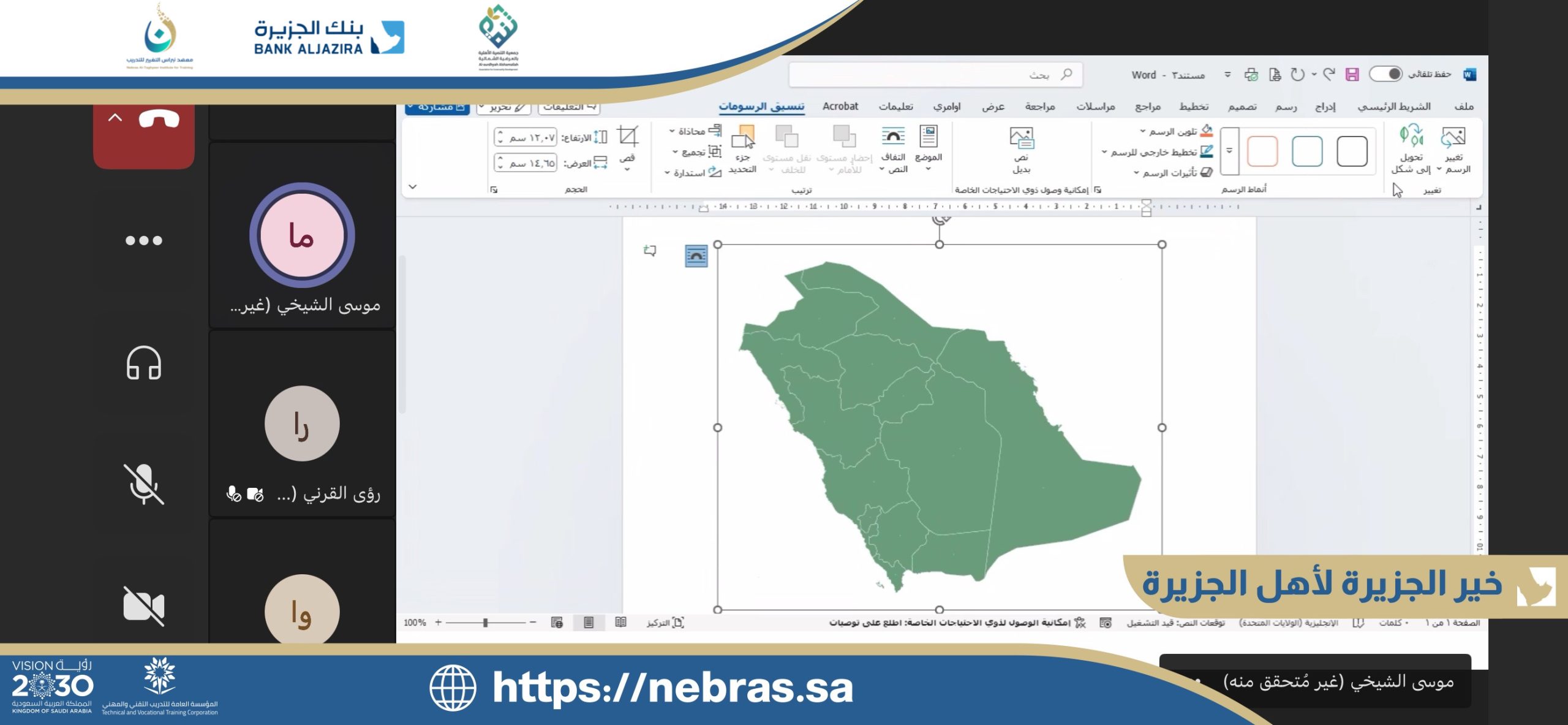Click the Crop (قص) tool icon
This screenshot has height=725, width=1568.
(x=628, y=138)
